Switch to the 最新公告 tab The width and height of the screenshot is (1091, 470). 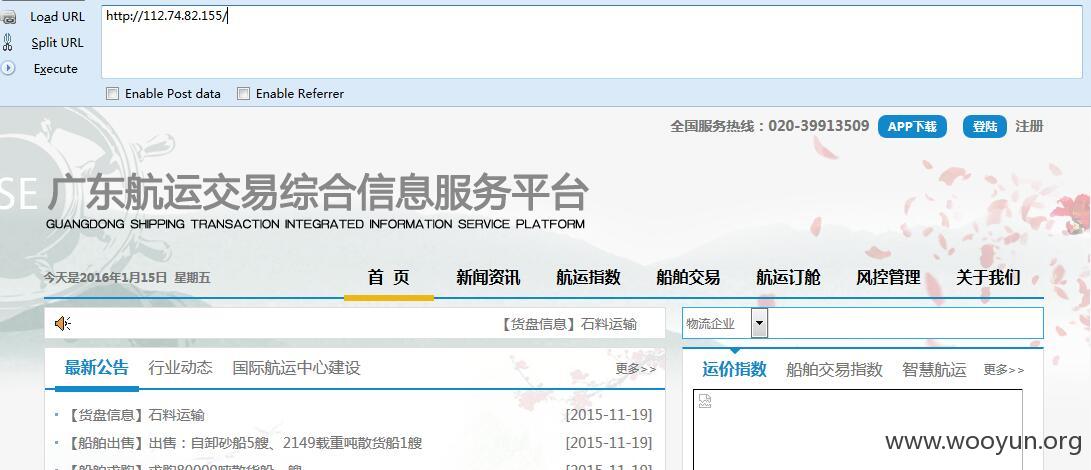[x=97, y=368]
